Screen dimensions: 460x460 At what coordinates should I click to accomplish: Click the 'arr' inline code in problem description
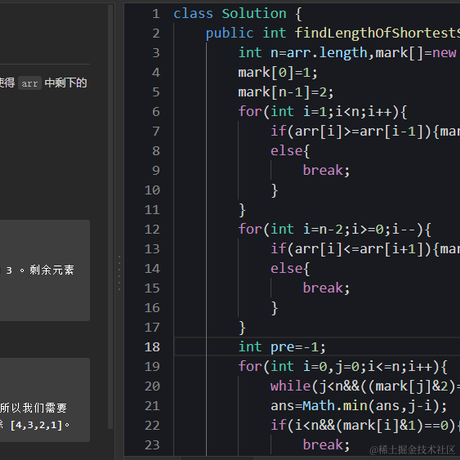pyautogui.click(x=30, y=83)
